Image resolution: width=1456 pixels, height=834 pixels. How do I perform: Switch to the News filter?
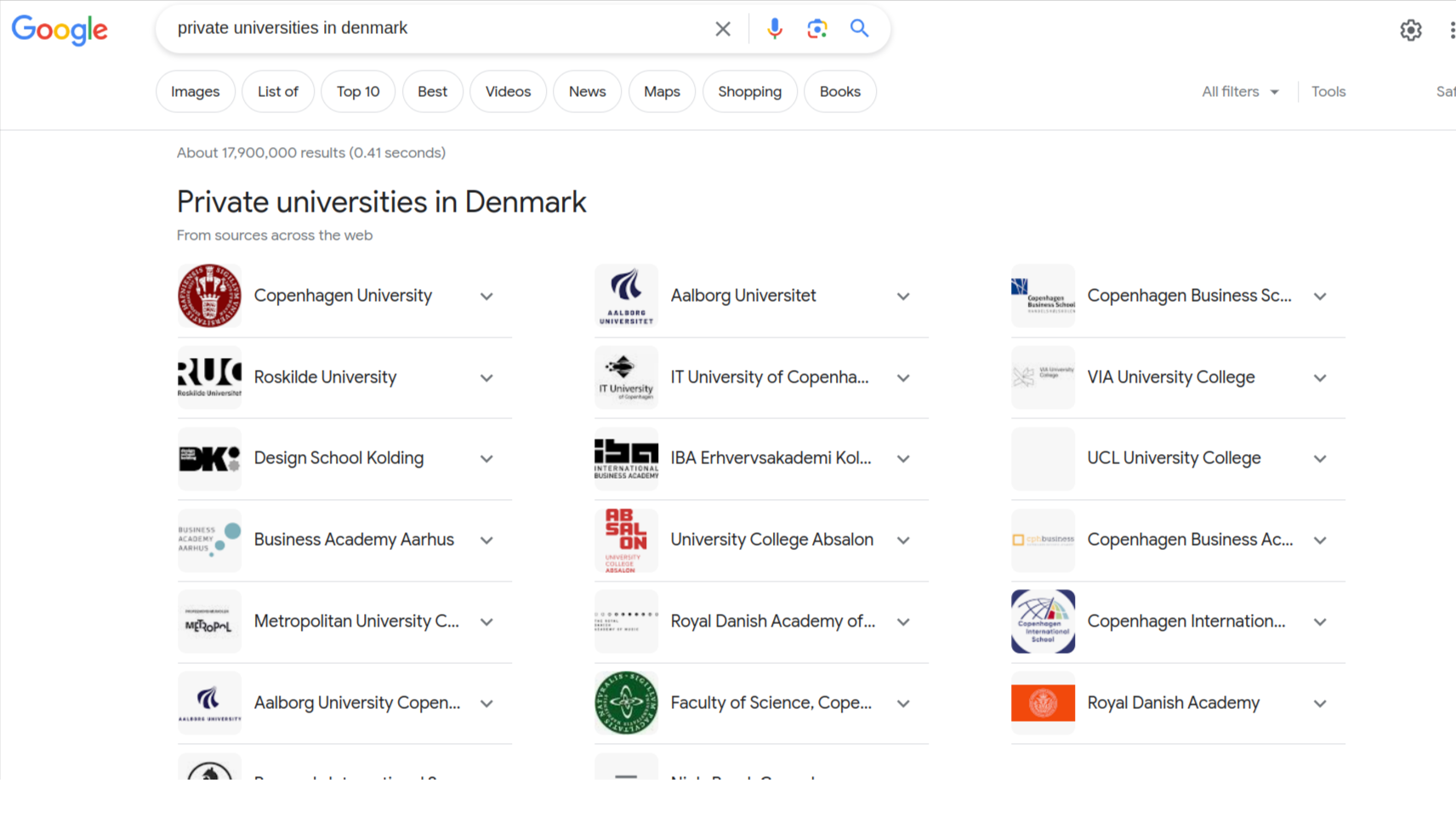coord(588,92)
